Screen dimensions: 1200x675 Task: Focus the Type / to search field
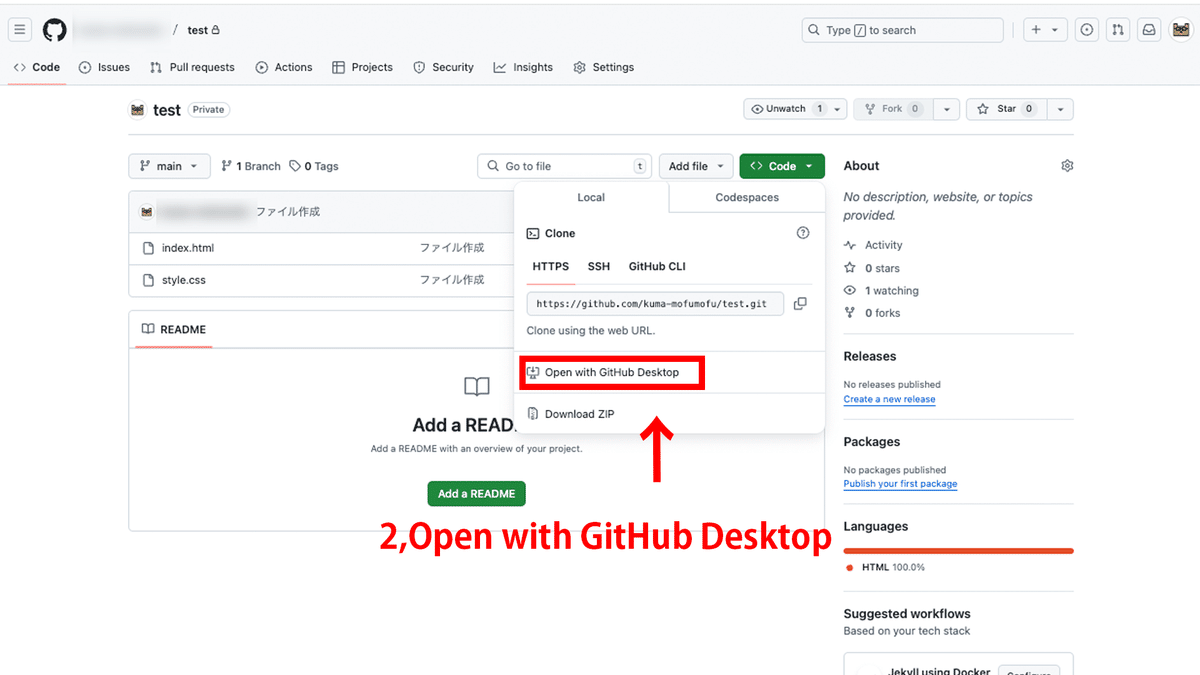click(903, 30)
